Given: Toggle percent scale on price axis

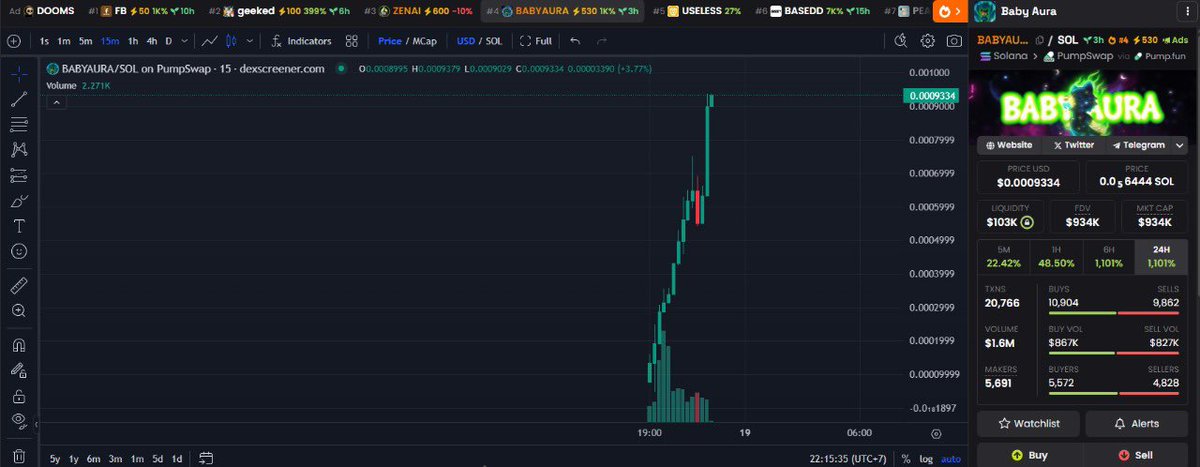Looking at the screenshot, I should tap(906, 458).
